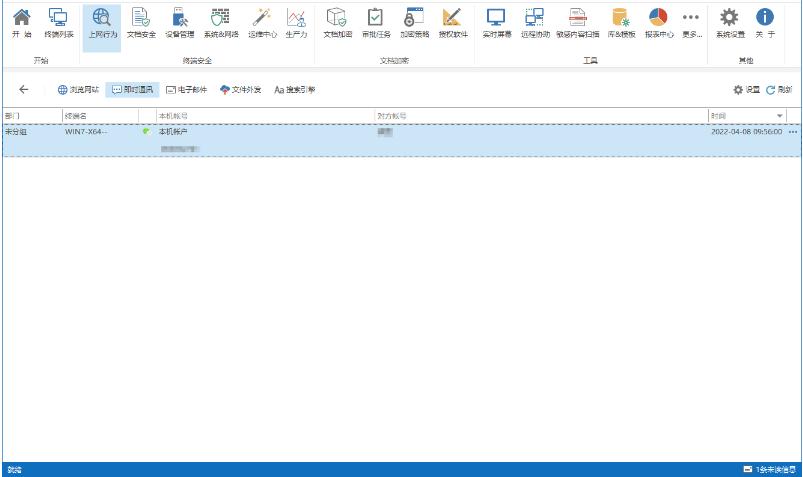The width and height of the screenshot is (803, 477).
Task: Click the 刷新 refresh button
Action: point(779,90)
